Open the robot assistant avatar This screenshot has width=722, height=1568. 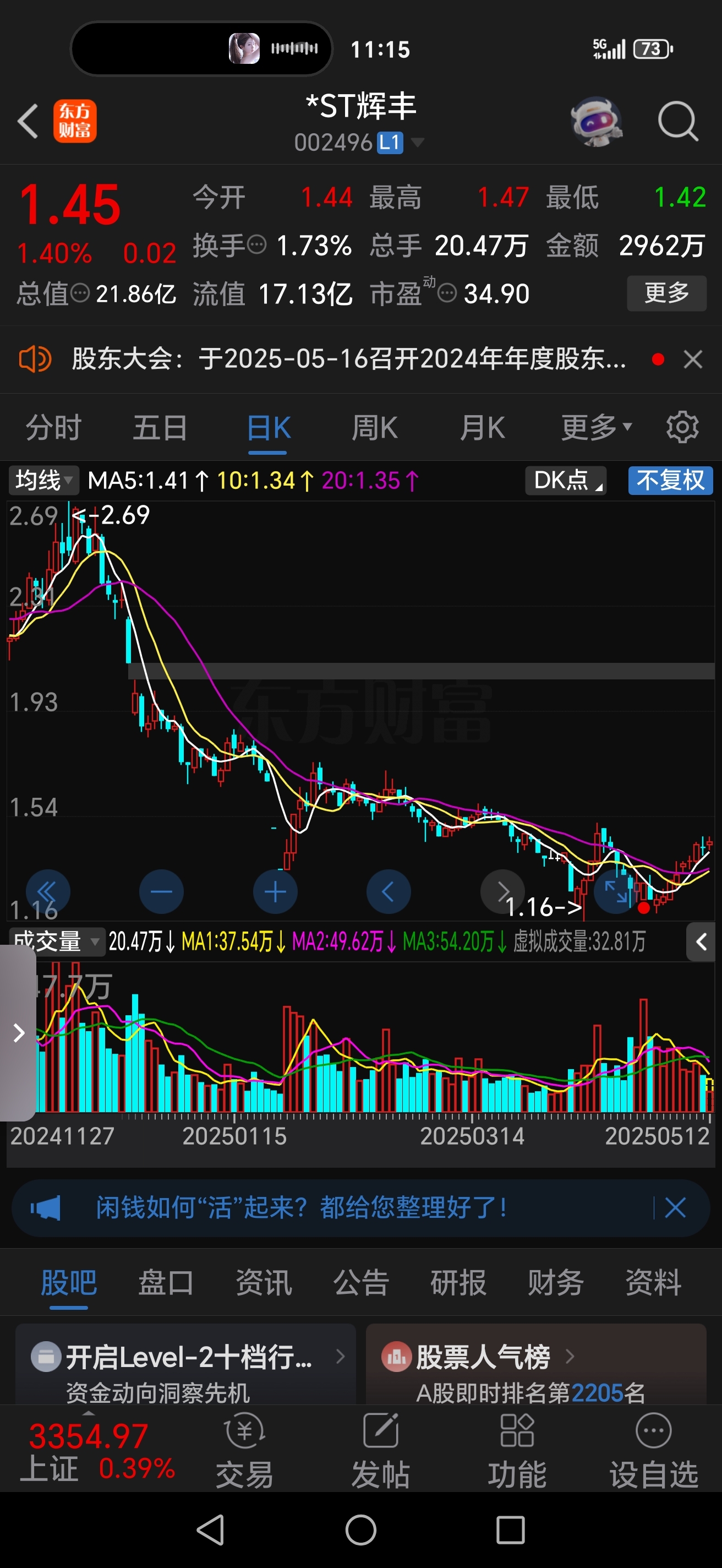click(x=596, y=122)
